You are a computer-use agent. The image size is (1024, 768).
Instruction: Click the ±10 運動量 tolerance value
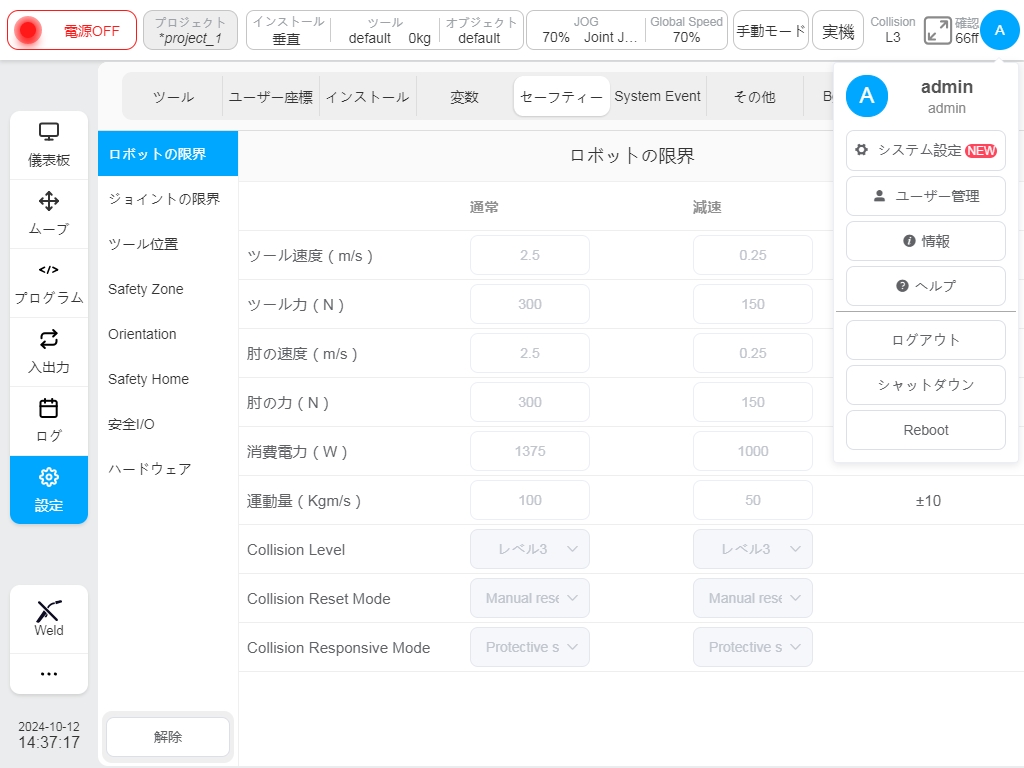928,501
